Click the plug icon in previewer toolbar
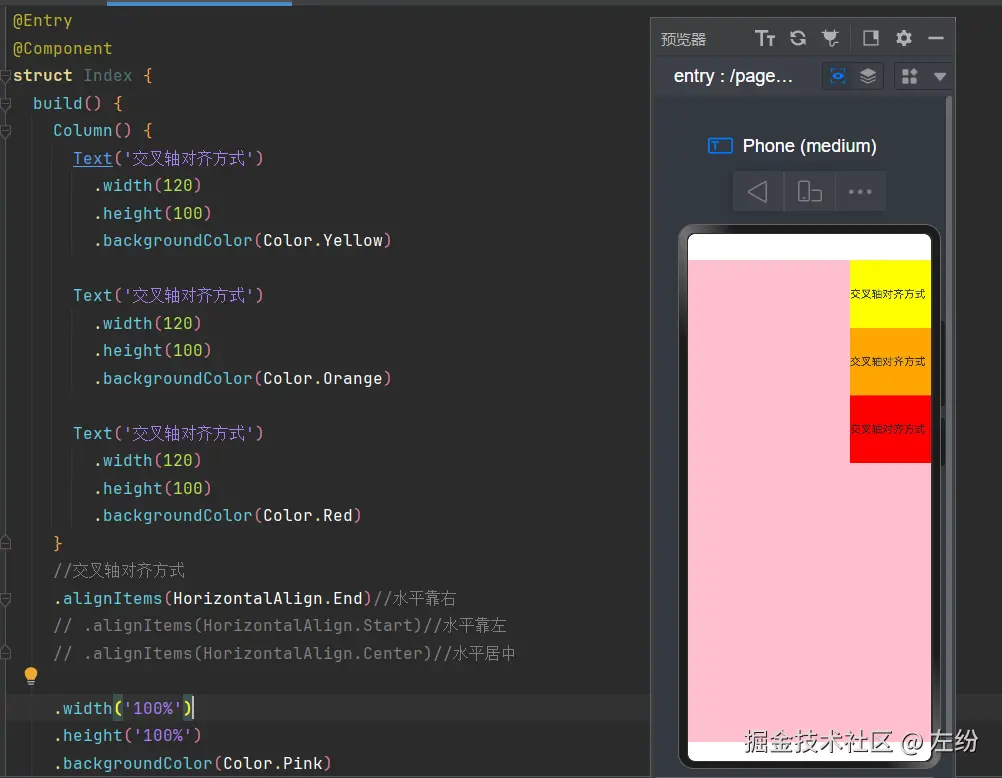Viewport: 1002px width, 778px height. [830, 38]
